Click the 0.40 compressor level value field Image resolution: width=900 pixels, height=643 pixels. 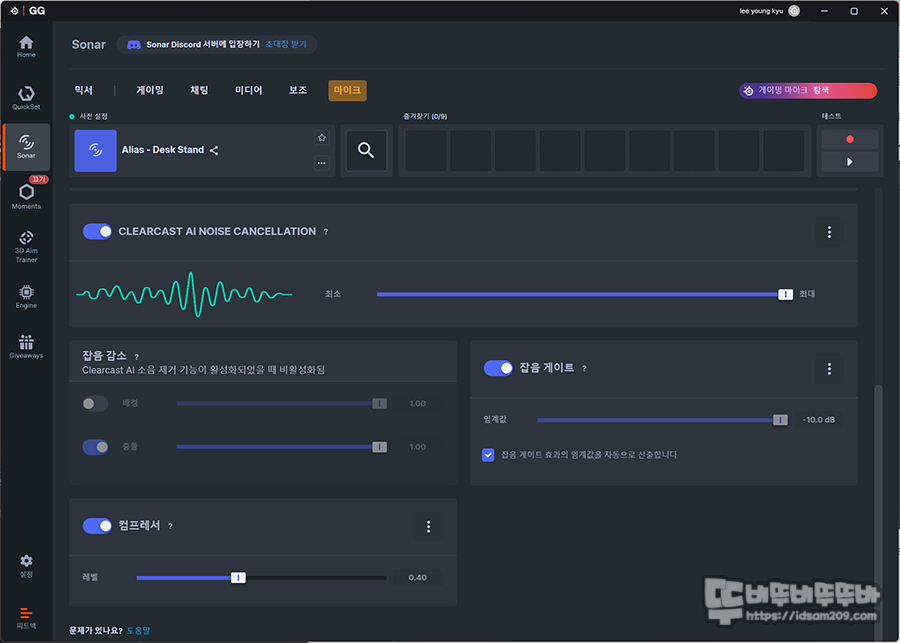pyautogui.click(x=417, y=578)
